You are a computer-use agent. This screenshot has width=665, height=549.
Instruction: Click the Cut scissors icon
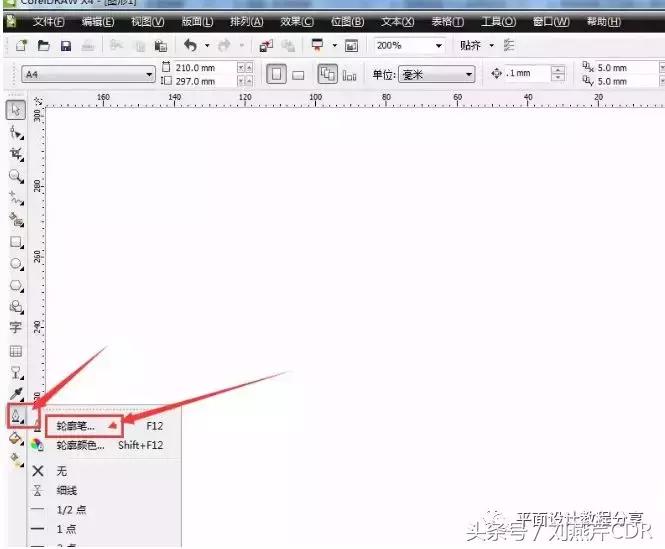116,45
